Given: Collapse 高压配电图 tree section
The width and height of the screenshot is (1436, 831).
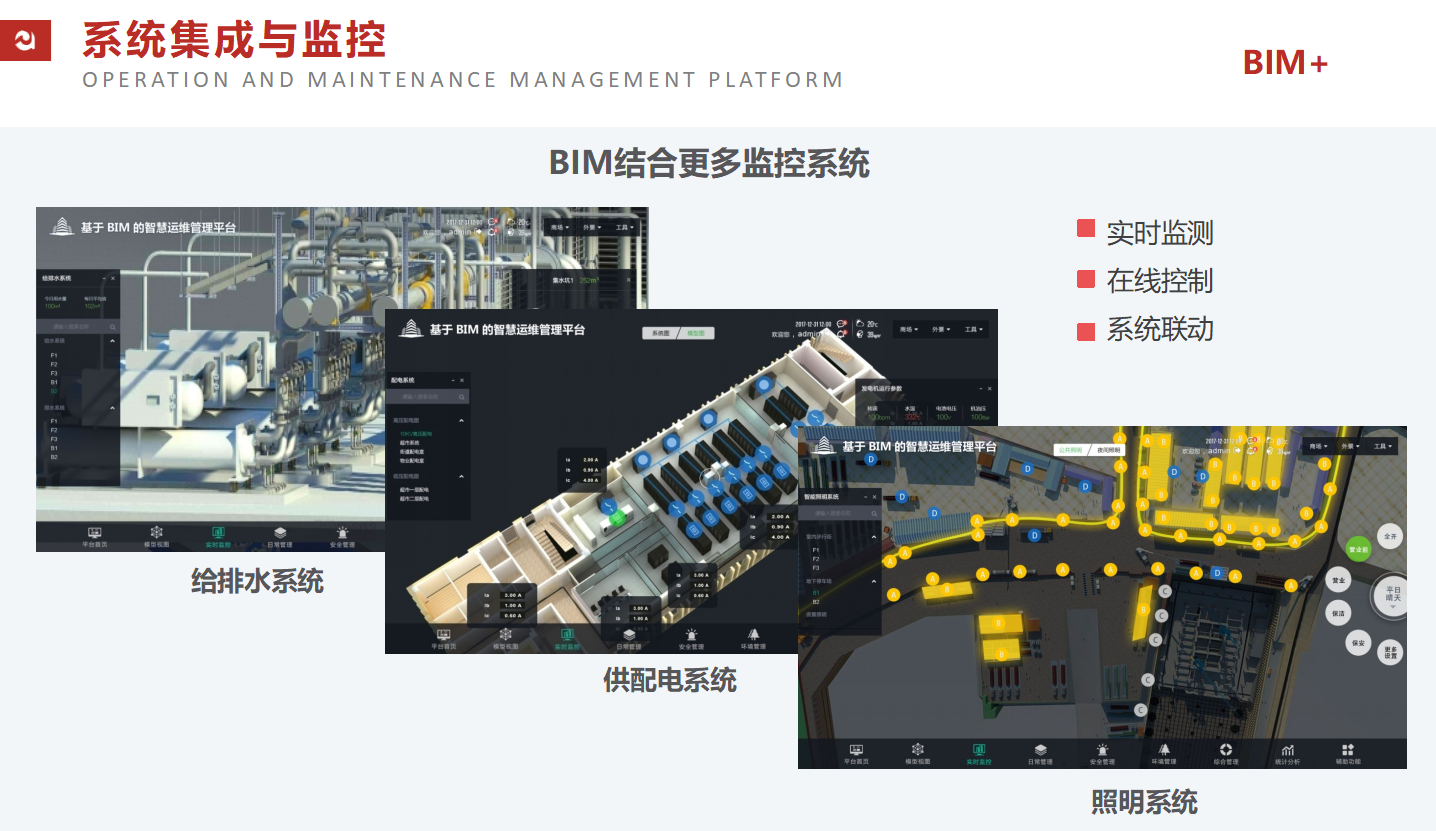Looking at the screenshot, I should (x=461, y=421).
